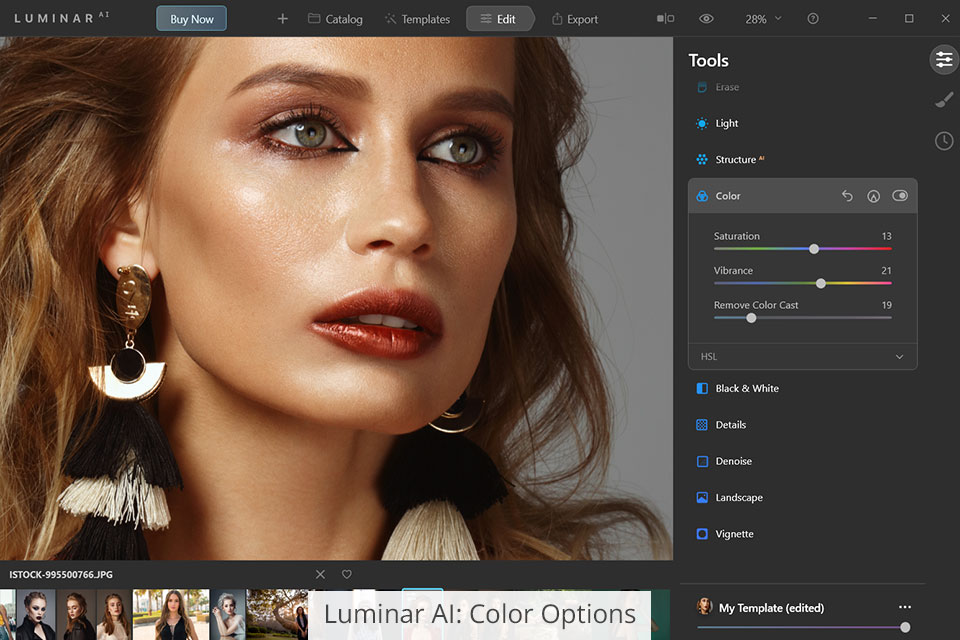The width and height of the screenshot is (960, 640).
Task: Select blonde woman outdoors filmstrip thumbnail
Action: coord(171,615)
